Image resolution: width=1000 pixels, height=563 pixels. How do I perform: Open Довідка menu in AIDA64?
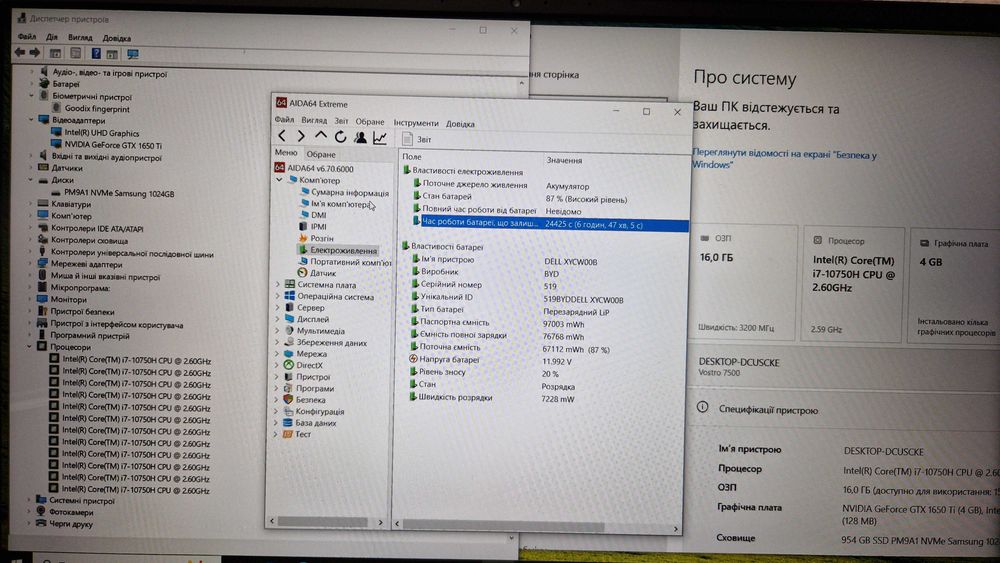click(460, 124)
